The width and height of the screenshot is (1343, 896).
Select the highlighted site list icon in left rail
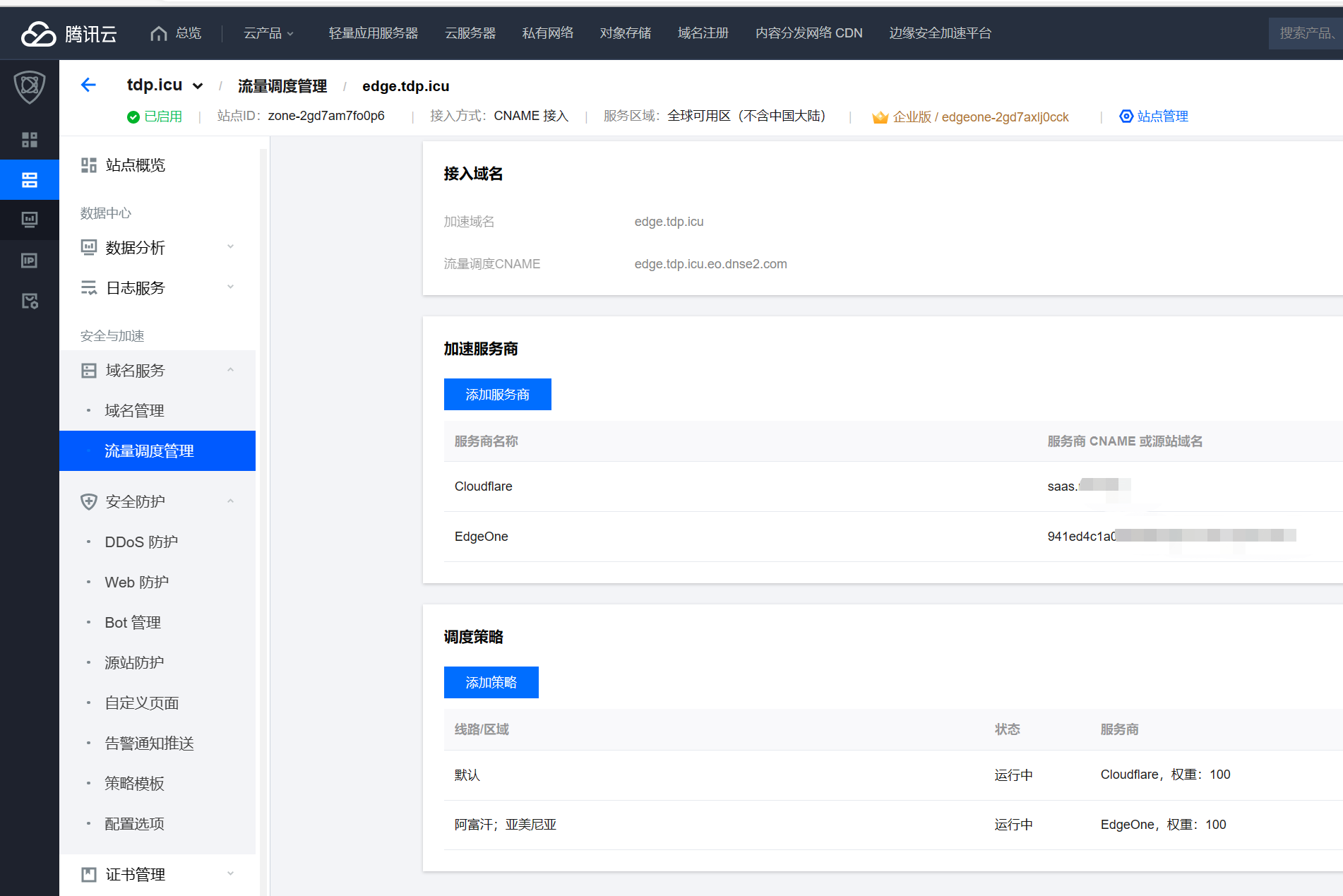(30, 180)
